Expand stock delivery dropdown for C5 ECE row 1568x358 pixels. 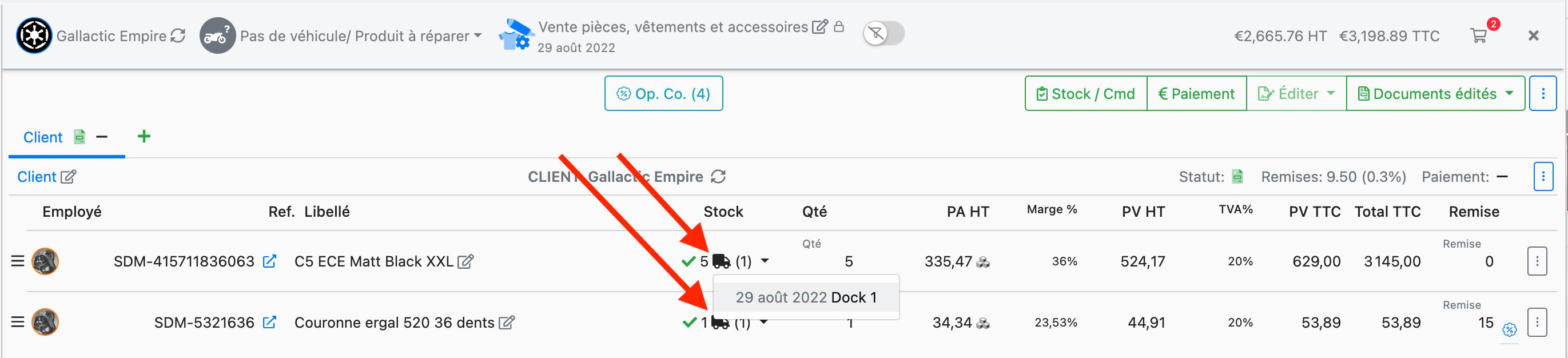coord(765,261)
